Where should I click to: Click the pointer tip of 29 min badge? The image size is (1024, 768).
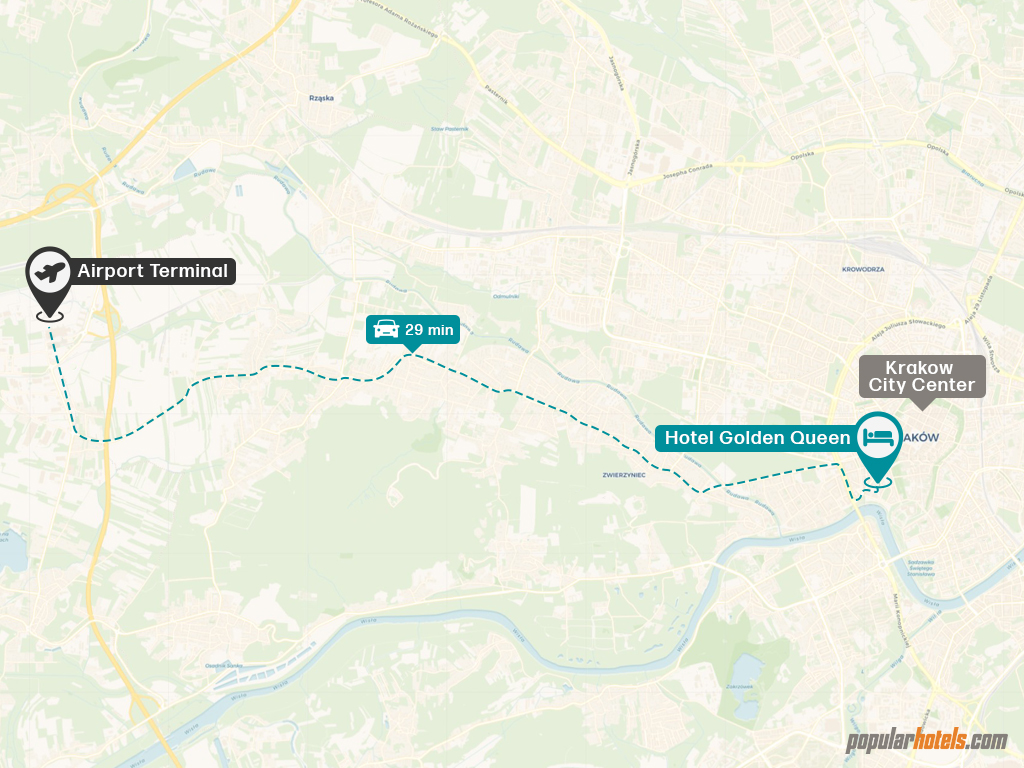(412, 351)
